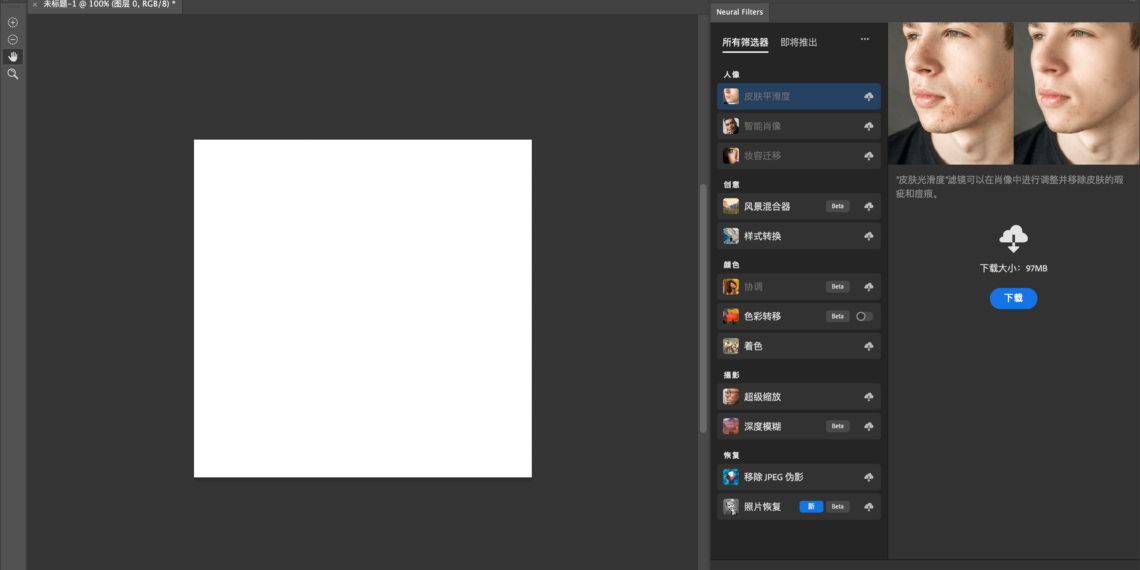Click the 皮肤平滑度 filter thumbnail icon
The image size is (1140, 570).
(x=731, y=97)
